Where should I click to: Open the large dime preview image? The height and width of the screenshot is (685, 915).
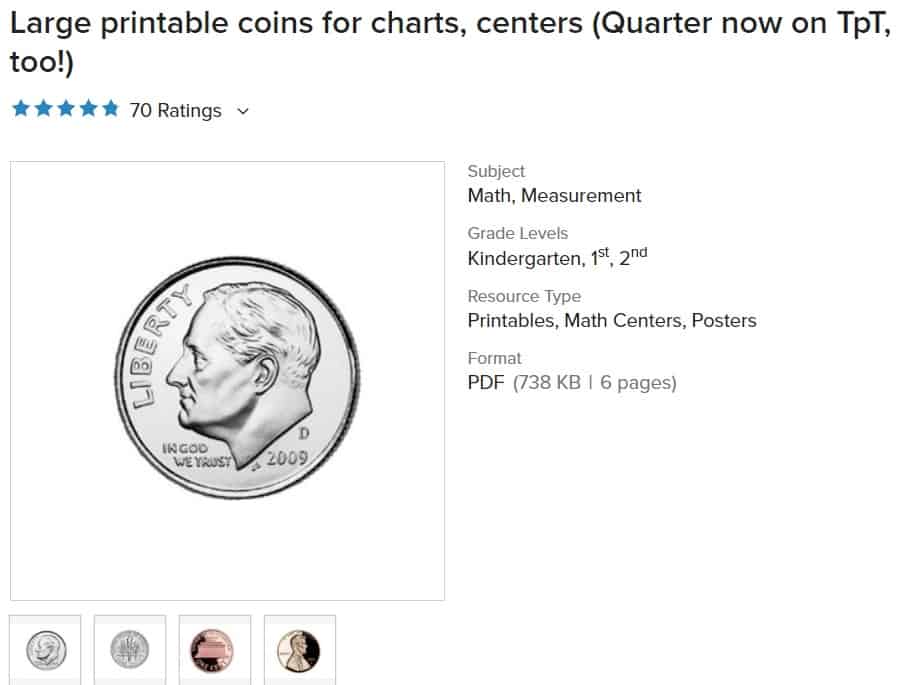point(227,380)
